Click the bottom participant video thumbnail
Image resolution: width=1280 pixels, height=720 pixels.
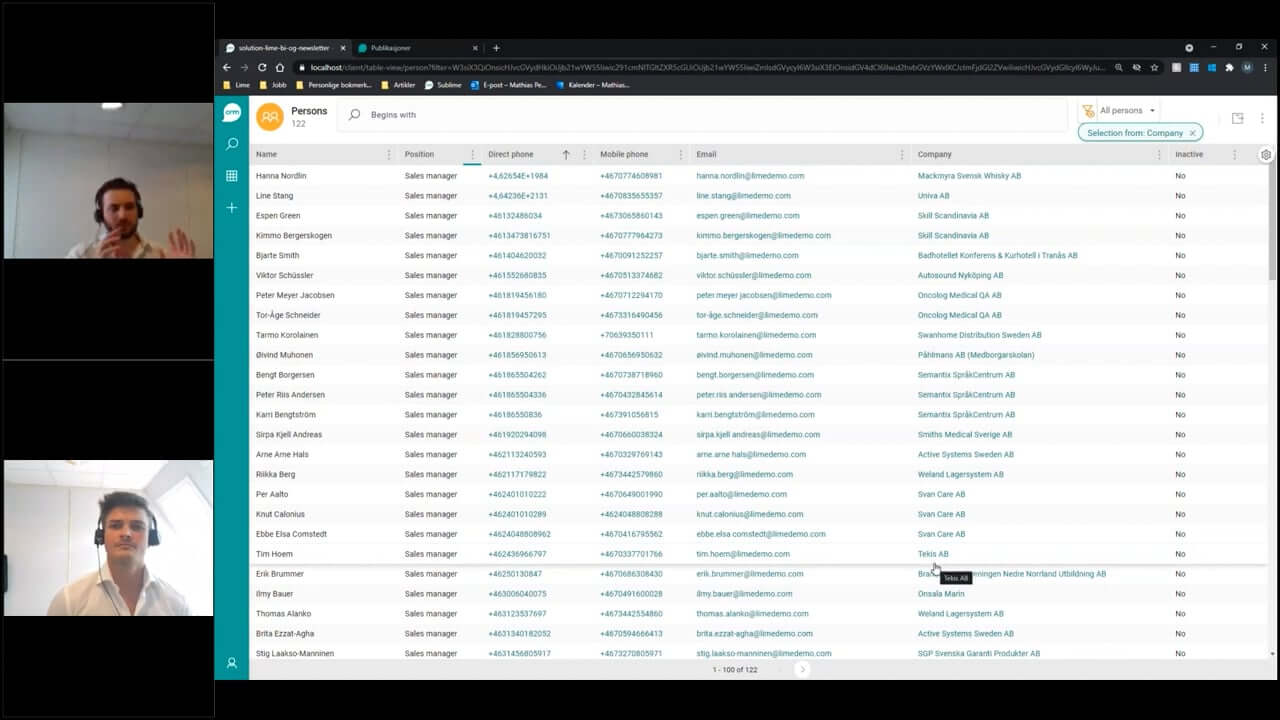tap(108, 538)
